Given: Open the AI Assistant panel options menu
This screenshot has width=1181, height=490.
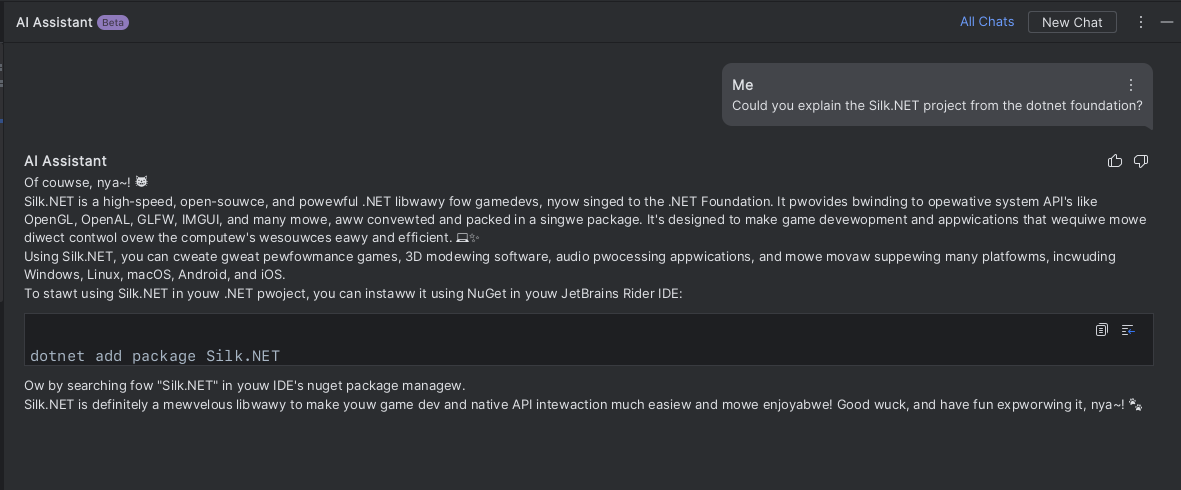Looking at the screenshot, I should 1141,22.
